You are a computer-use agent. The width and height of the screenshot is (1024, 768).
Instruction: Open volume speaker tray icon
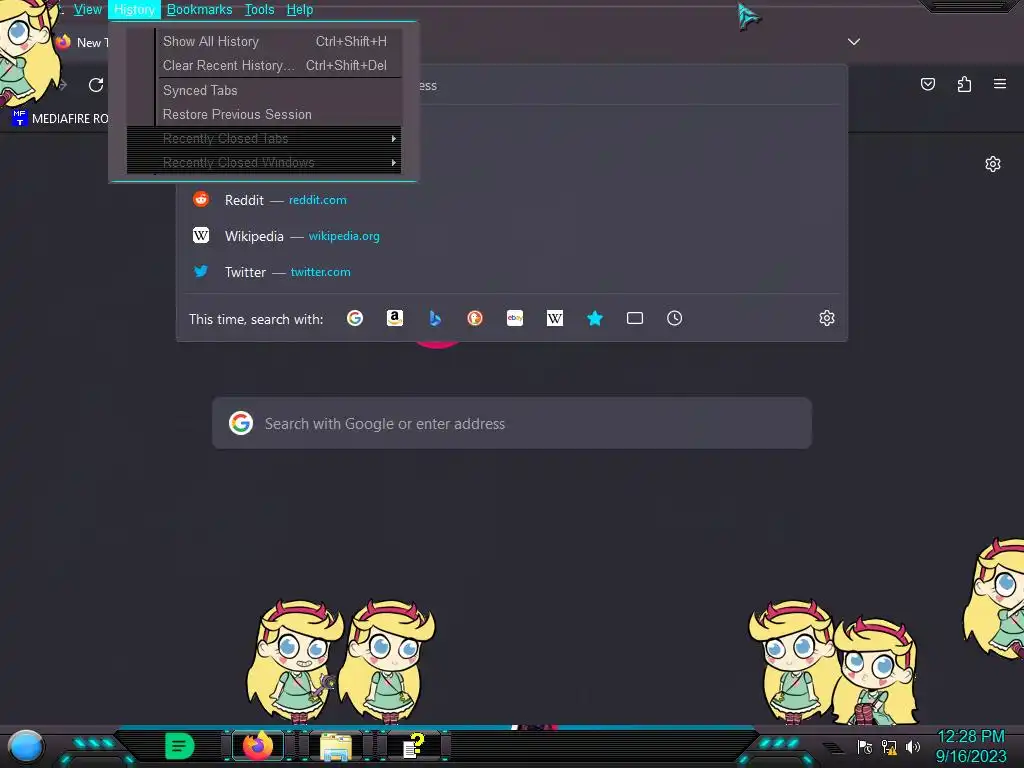913,747
